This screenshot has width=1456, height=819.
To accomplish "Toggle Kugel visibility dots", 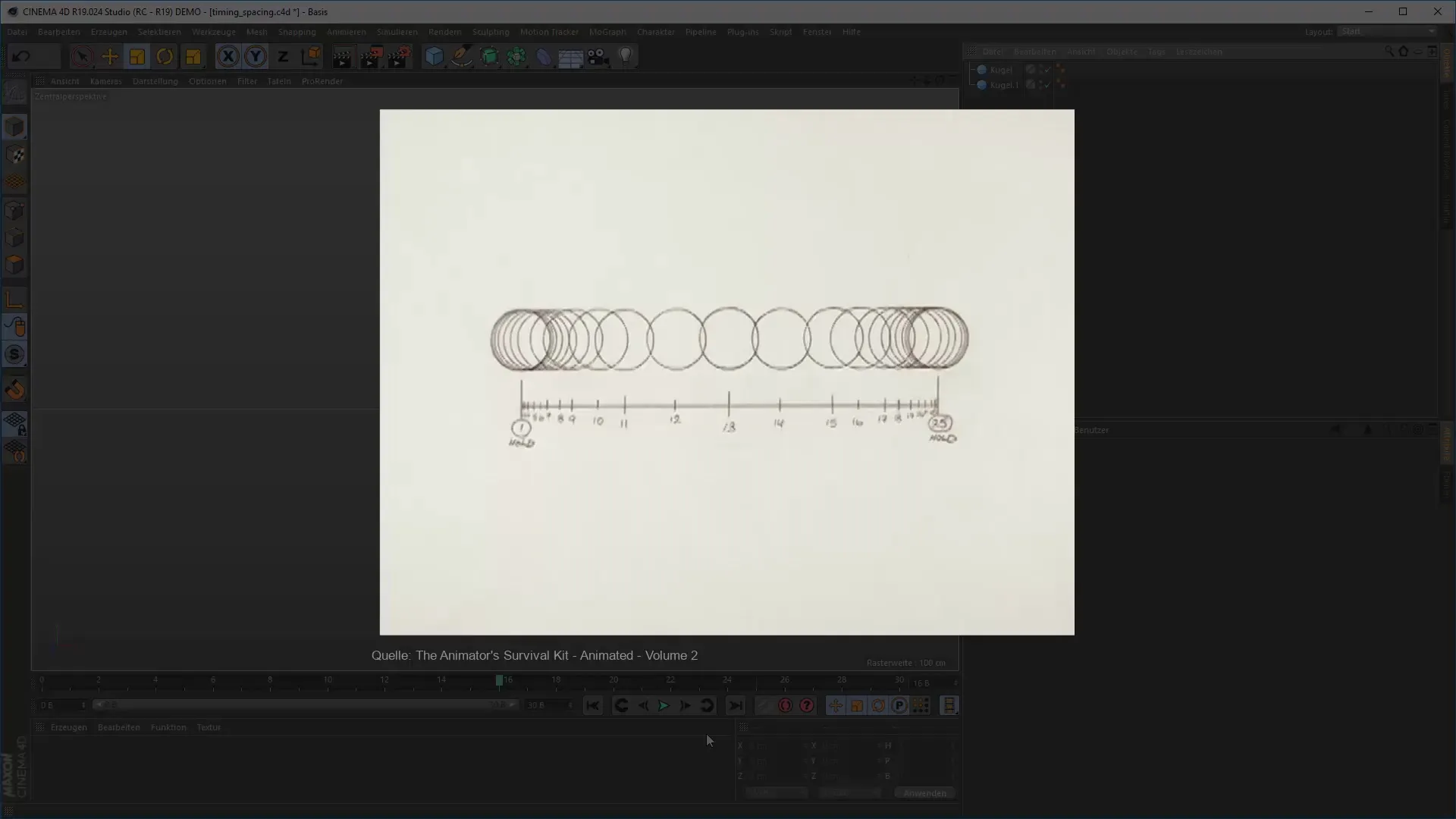I will (x=1040, y=70).
